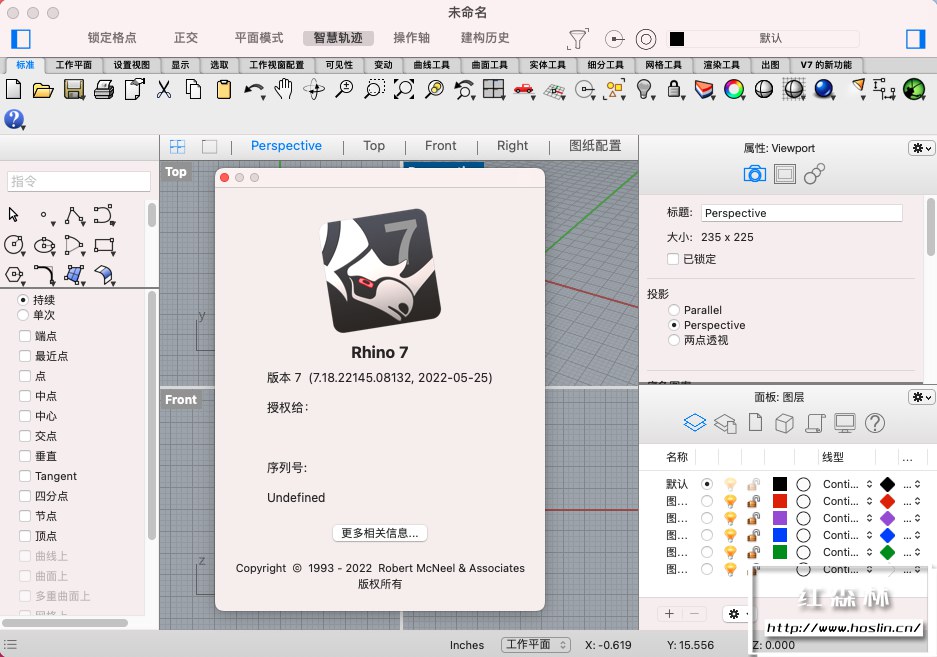The width and height of the screenshot is (937, 657).
Task: Select the Pan hand tool
Action: point(284,90)
